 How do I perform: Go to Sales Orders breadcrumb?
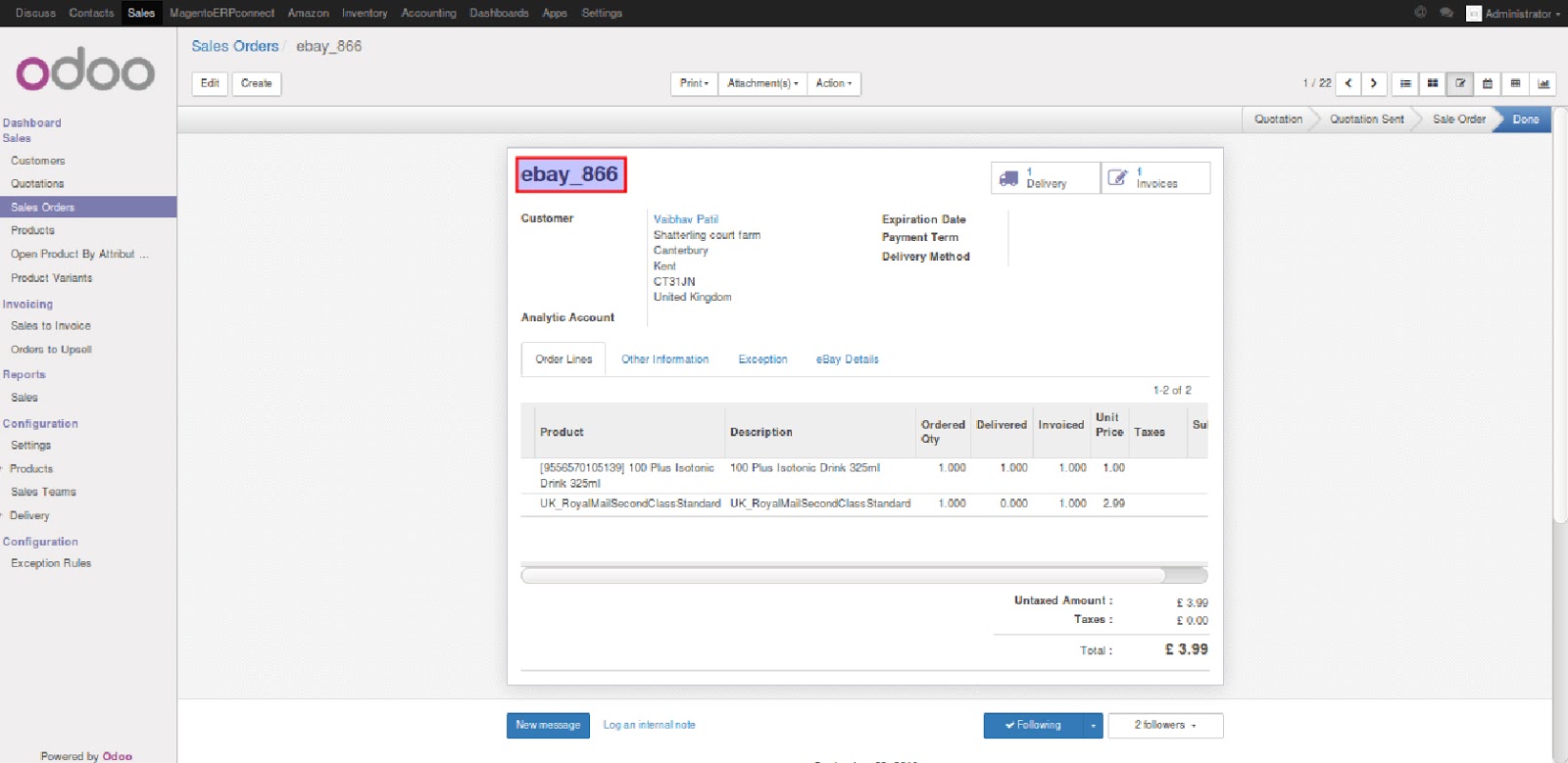point(235,46)
